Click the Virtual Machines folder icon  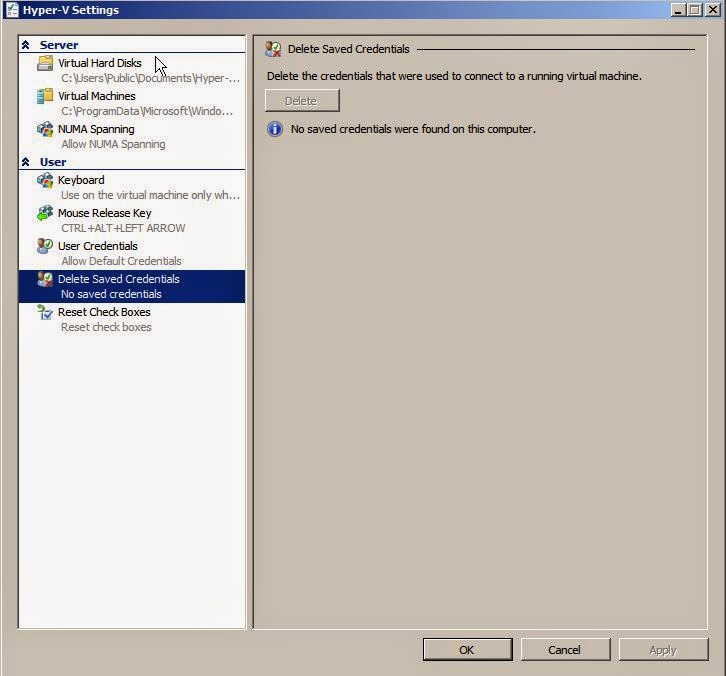coord(45,96)
